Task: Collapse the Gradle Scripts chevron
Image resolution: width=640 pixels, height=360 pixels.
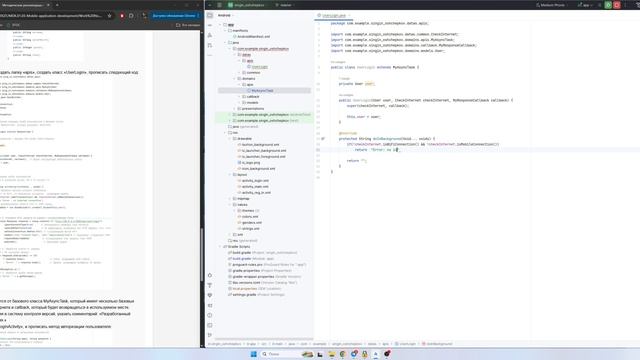Action: pyautogui.click(x=220, y=247)
